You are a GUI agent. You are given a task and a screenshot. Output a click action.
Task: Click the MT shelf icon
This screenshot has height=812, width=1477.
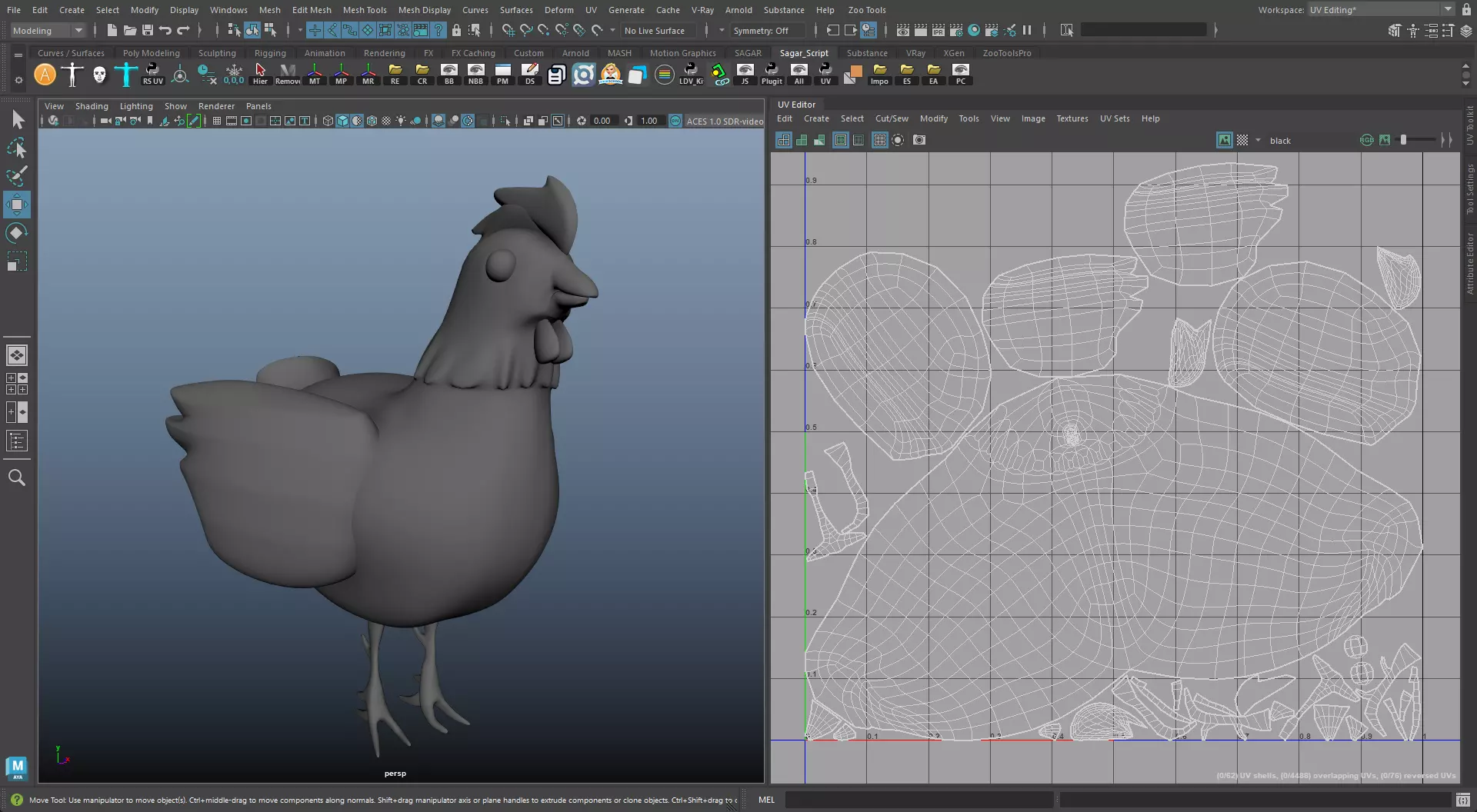pyautogui.click(x=315, y=75)
